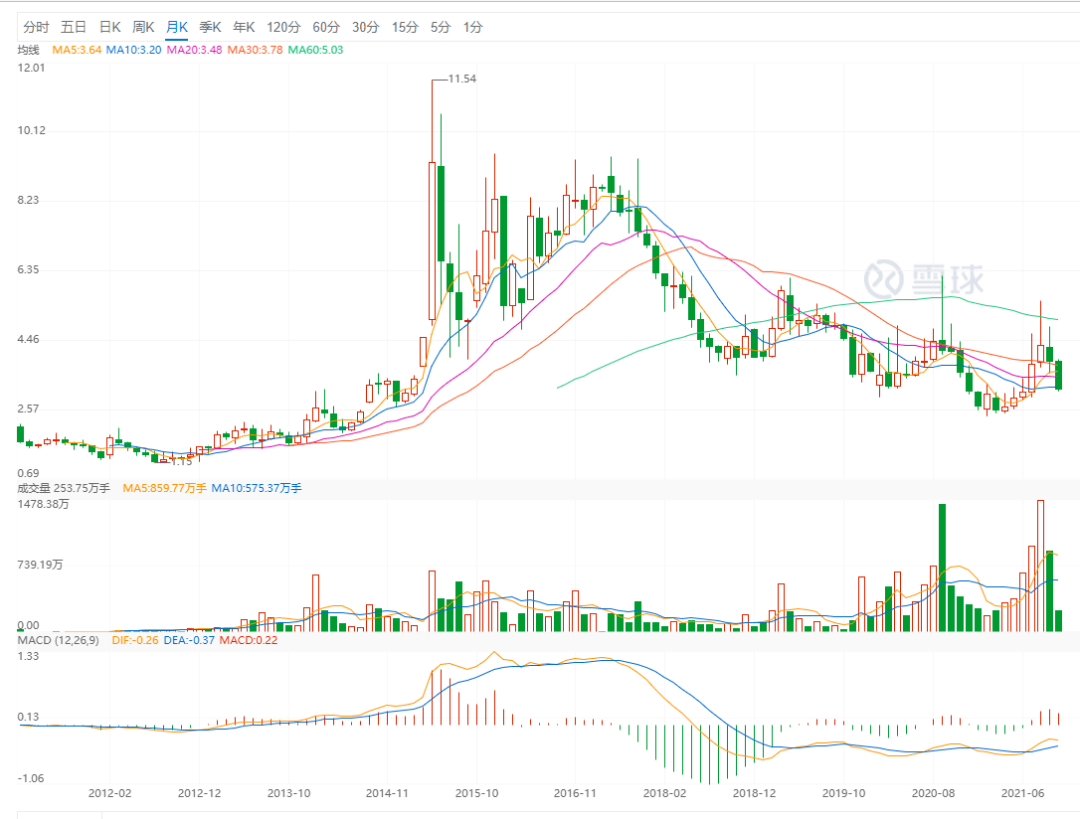Select the 五日 timeframe tab
This screenshot has height=819, width=1080.
[x=74, y=28]
